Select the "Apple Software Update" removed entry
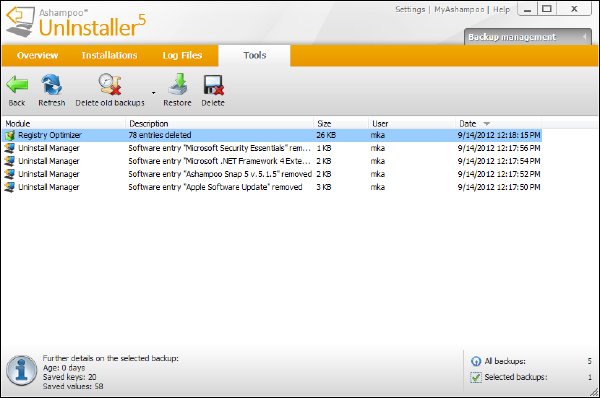This screenshot has width=600, height=398. point(215,187)
